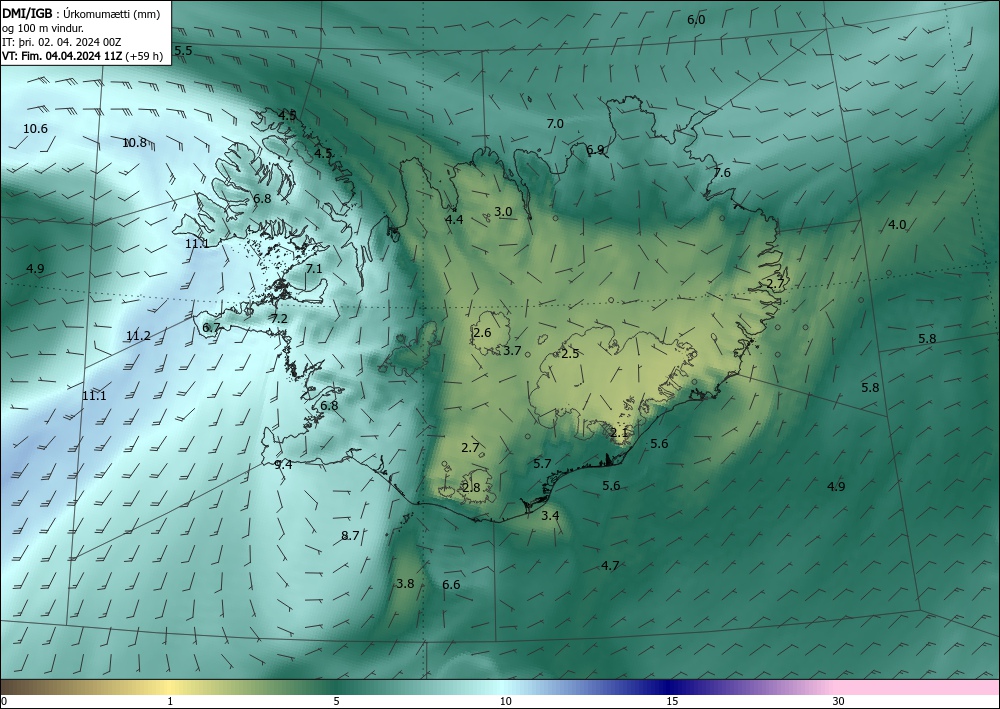This screenshot has height=709, width=1000.
Task: Click the colour scale tick label 1
Action: click(x=170, y=702)
